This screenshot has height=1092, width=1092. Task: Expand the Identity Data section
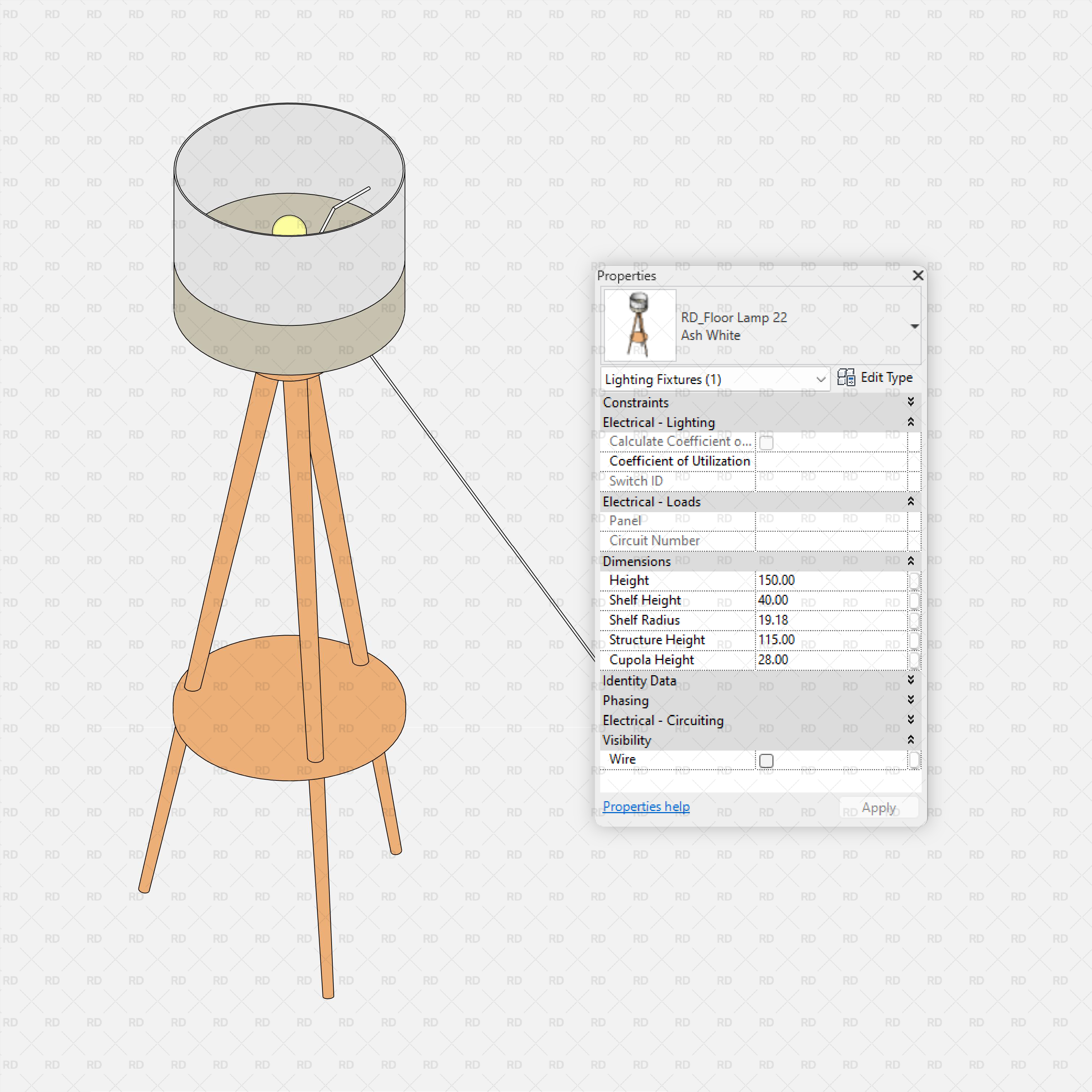911,681
